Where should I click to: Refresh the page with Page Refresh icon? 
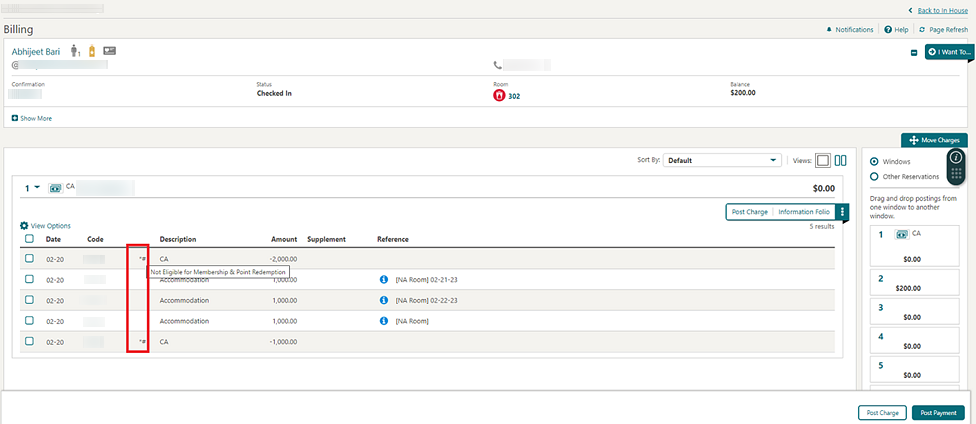(x=922, y=30)
